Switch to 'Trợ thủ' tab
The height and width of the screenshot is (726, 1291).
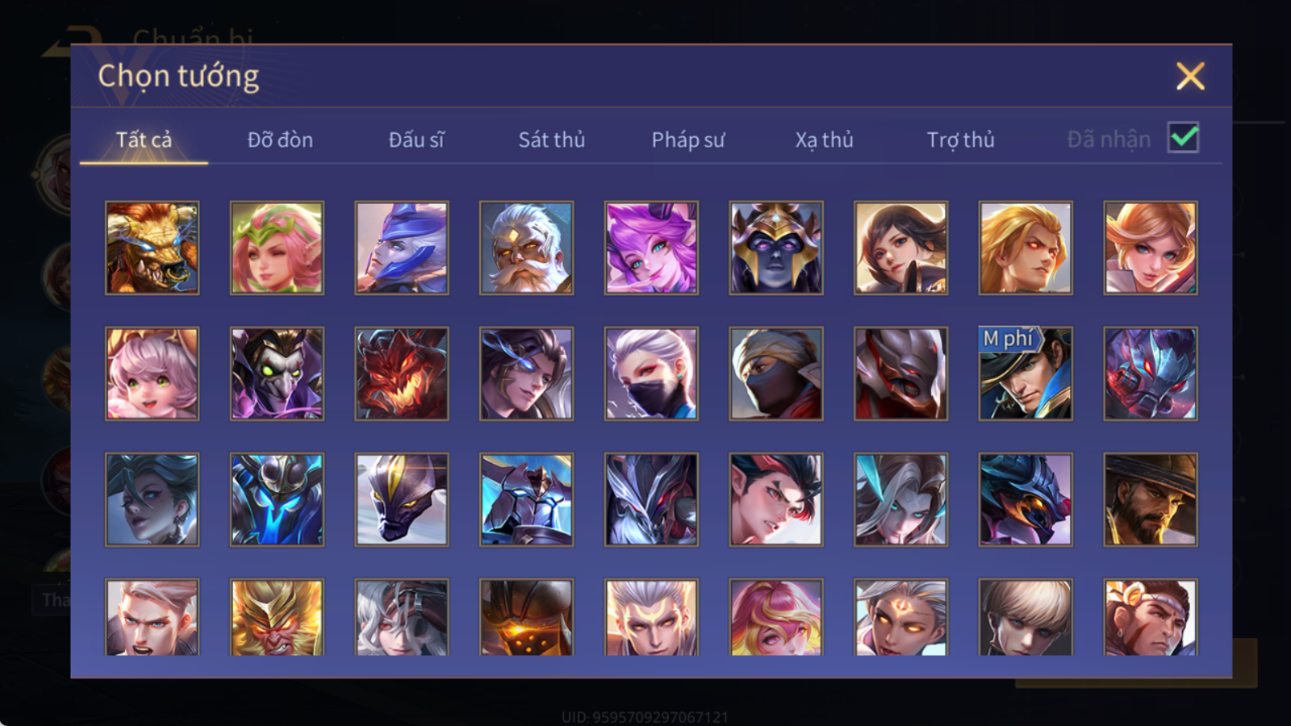point(960,140)
